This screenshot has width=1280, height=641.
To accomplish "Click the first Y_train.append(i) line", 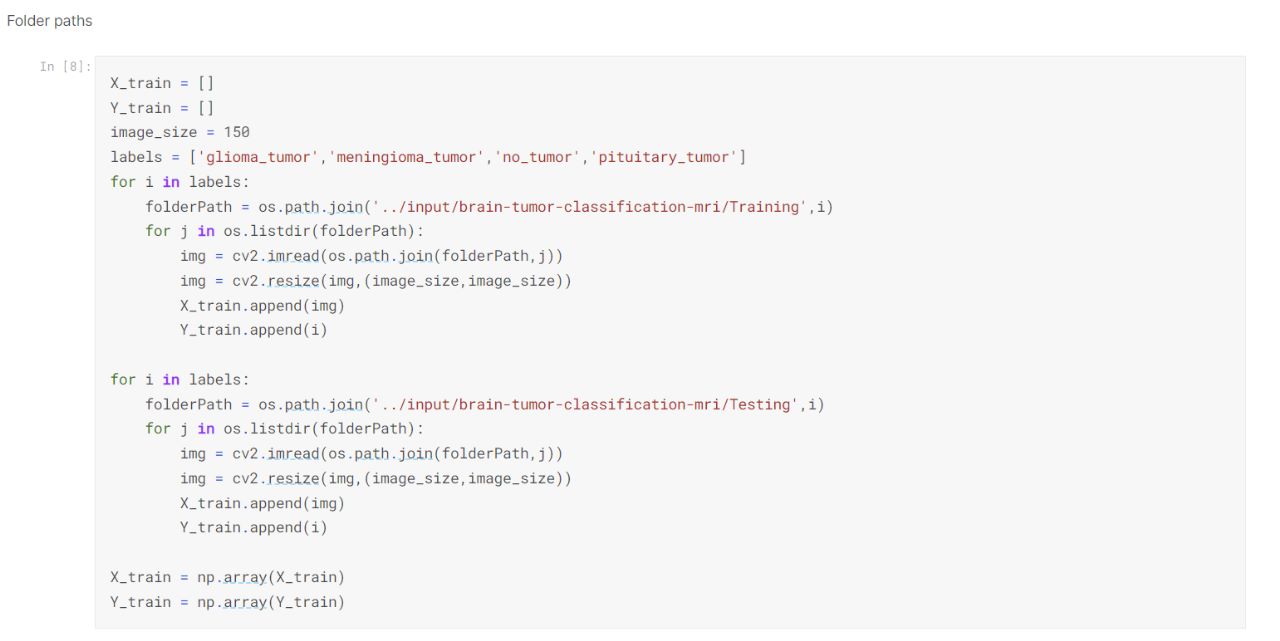I will [254, 330].
